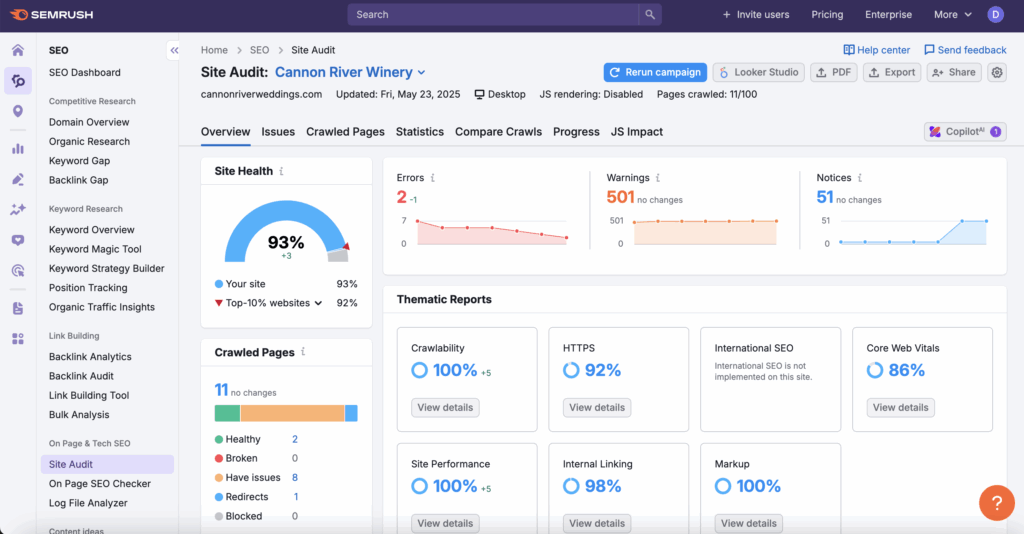Switch to the Overview tab
Viewport: 1024px width, 534px height.
point(225,132)
